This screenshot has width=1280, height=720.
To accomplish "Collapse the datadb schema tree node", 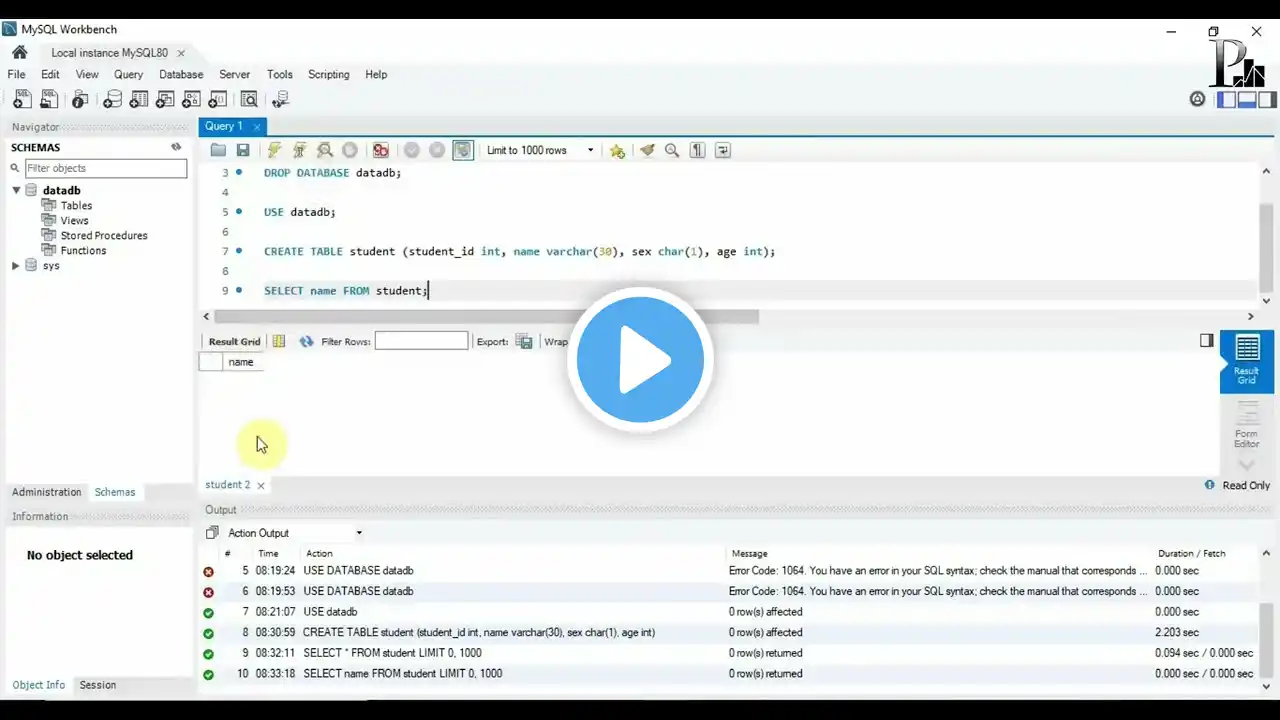I will tap(16, 190).
